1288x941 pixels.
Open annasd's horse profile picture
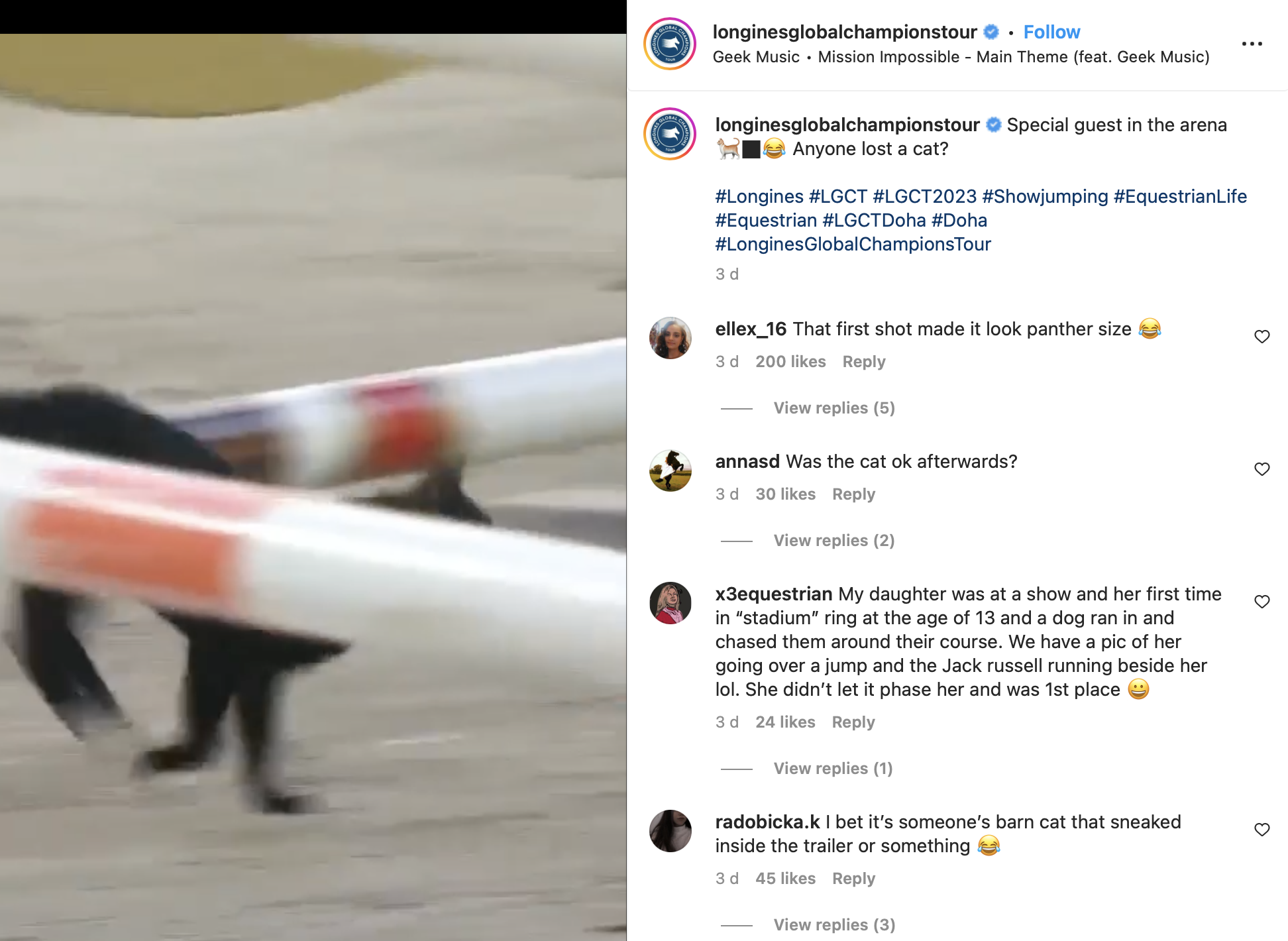click(x=670, y=470)
